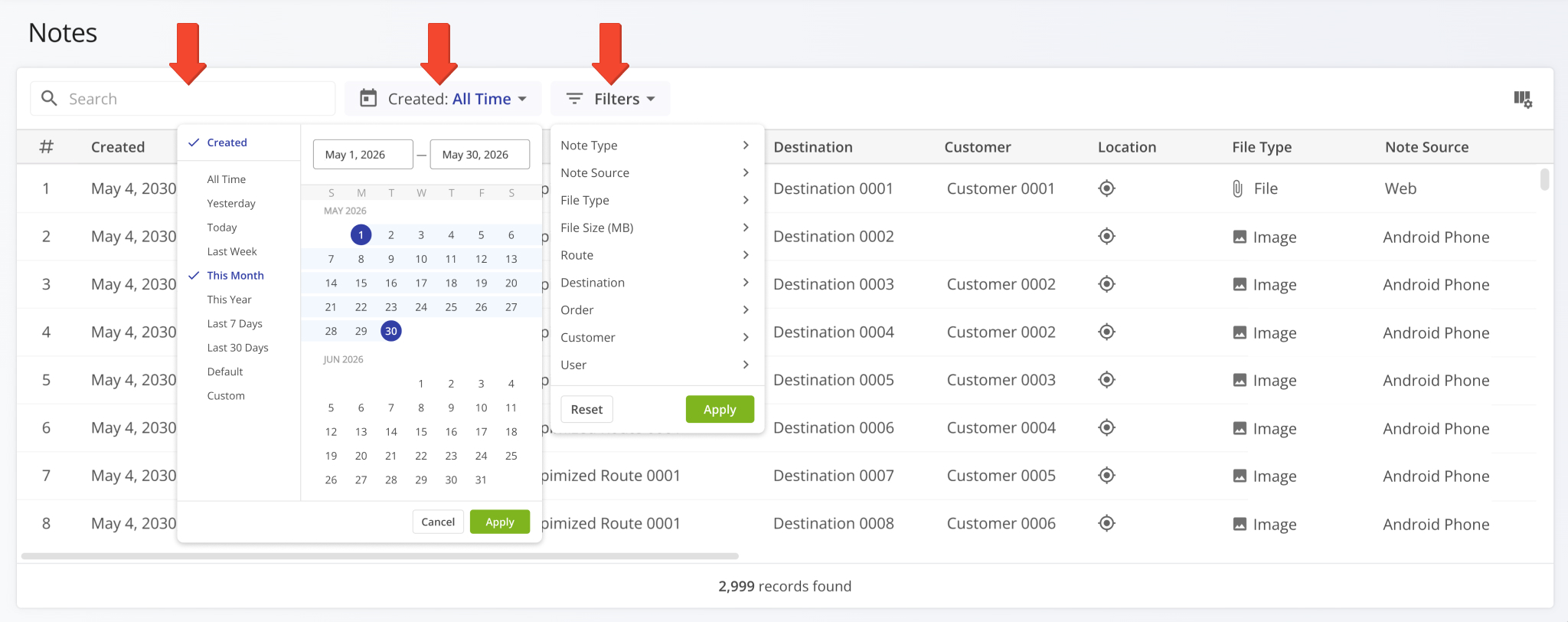The width and height of the screenshot is (1568, 622).
Task: Click the File Type column header
Action: (1262, 147)
